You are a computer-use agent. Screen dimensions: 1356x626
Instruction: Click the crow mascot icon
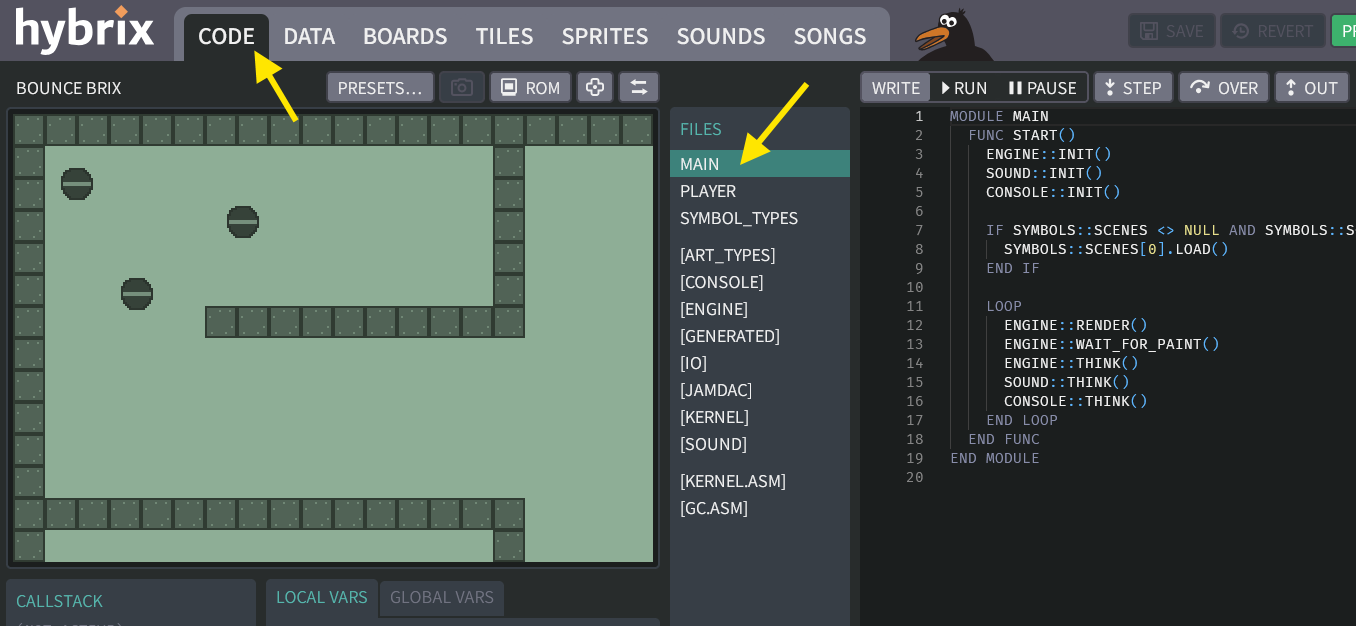(950, 35)
